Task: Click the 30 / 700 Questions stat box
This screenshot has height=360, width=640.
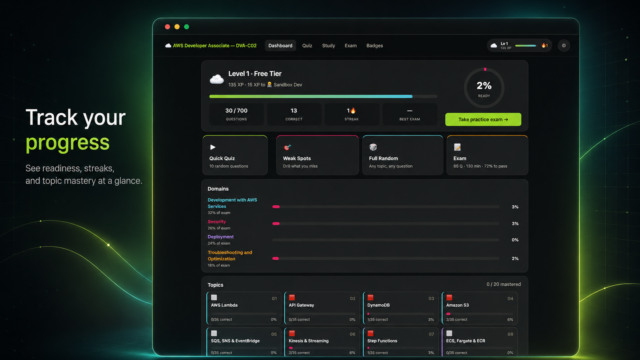Action: coord(236,114)
